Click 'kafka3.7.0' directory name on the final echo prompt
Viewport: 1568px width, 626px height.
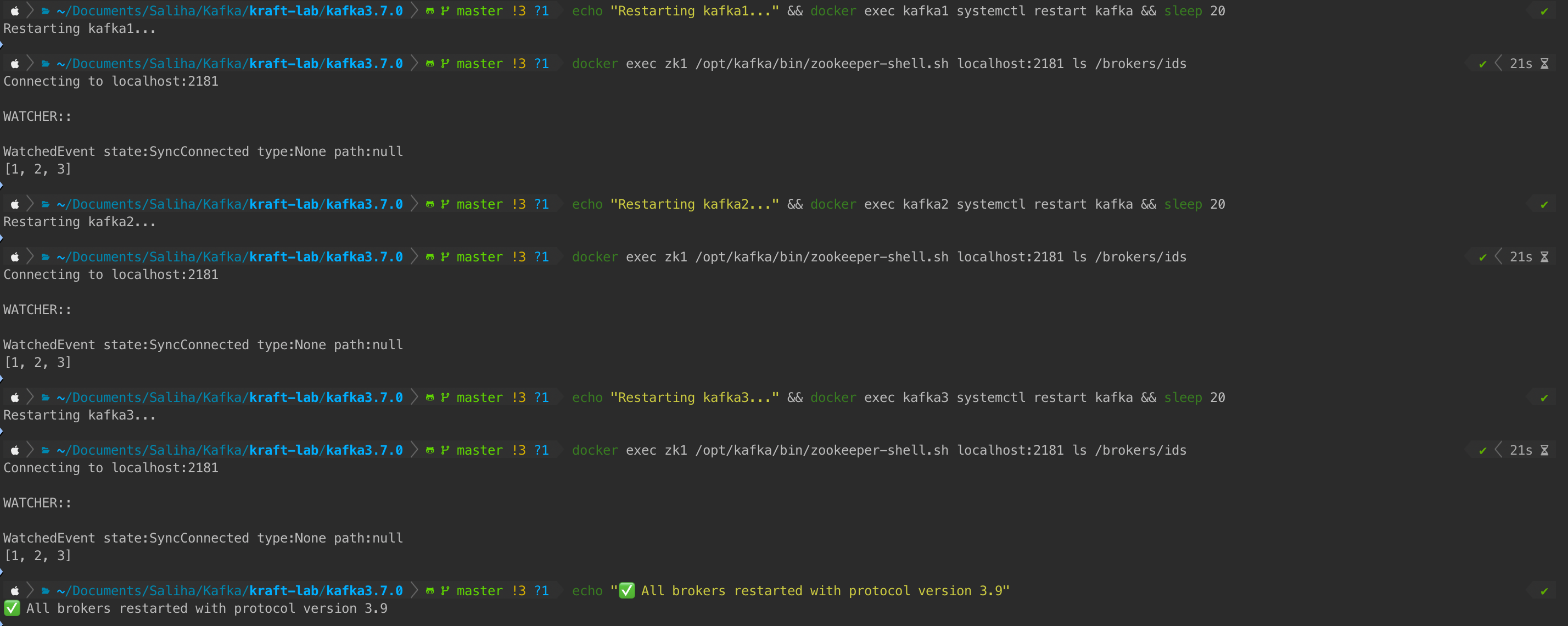[364, 591]
